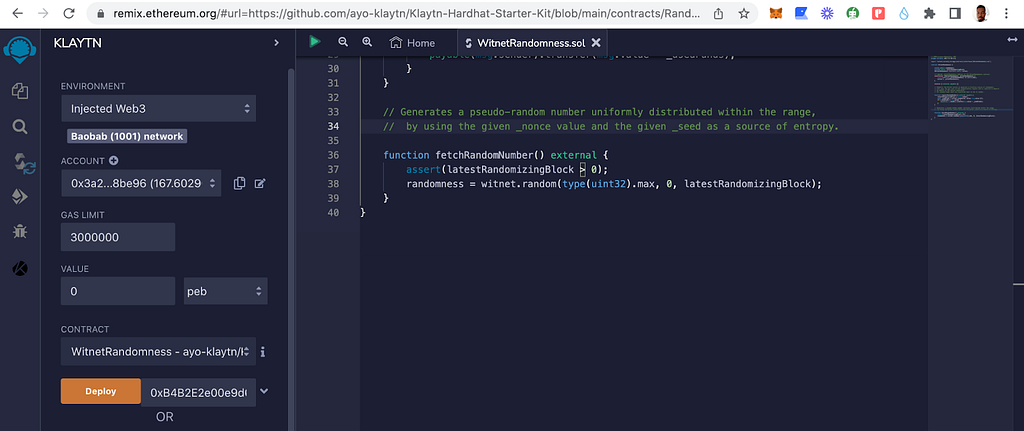Viewport: 1024px width, 431px height.
Task: Run script with green play icon
Action: coord(315,42)
